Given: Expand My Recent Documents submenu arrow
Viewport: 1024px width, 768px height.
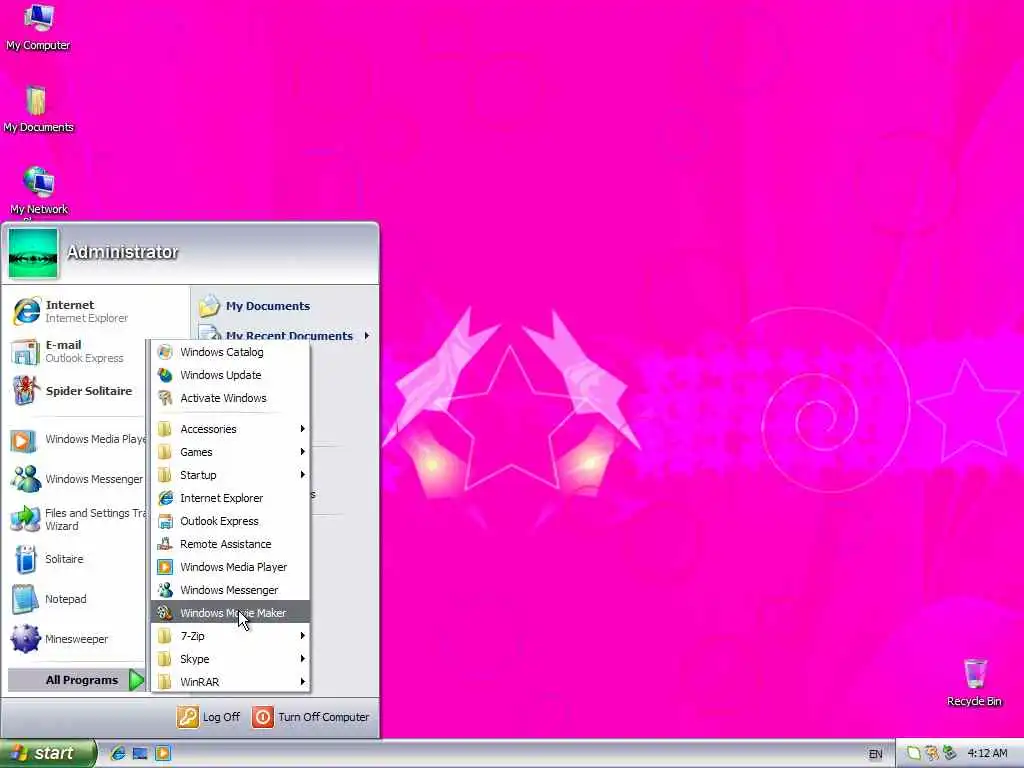Looking at the screenshot, I should (367, 336).
